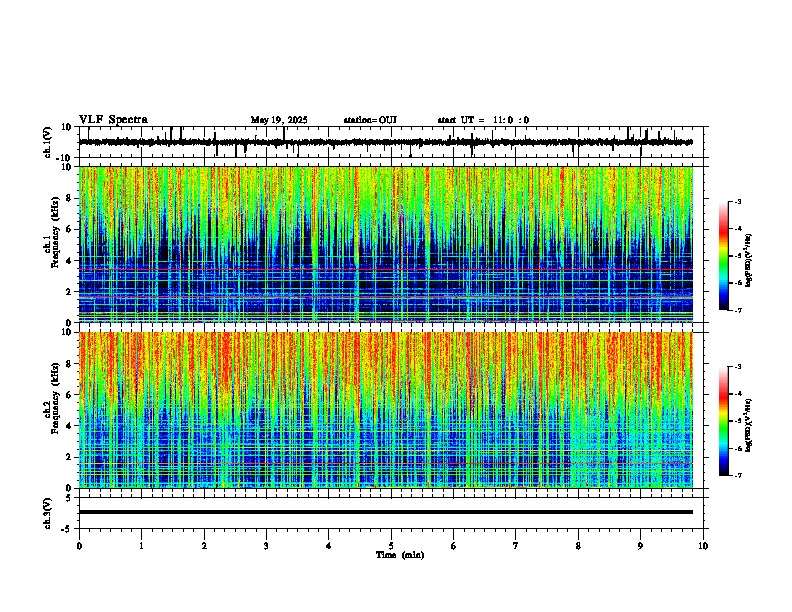Click the "5" tick on ch.3(V) axis
Image resolution: width=792 pixels, height=612 pixels.
pyautogui.click(x=70, y=498)
